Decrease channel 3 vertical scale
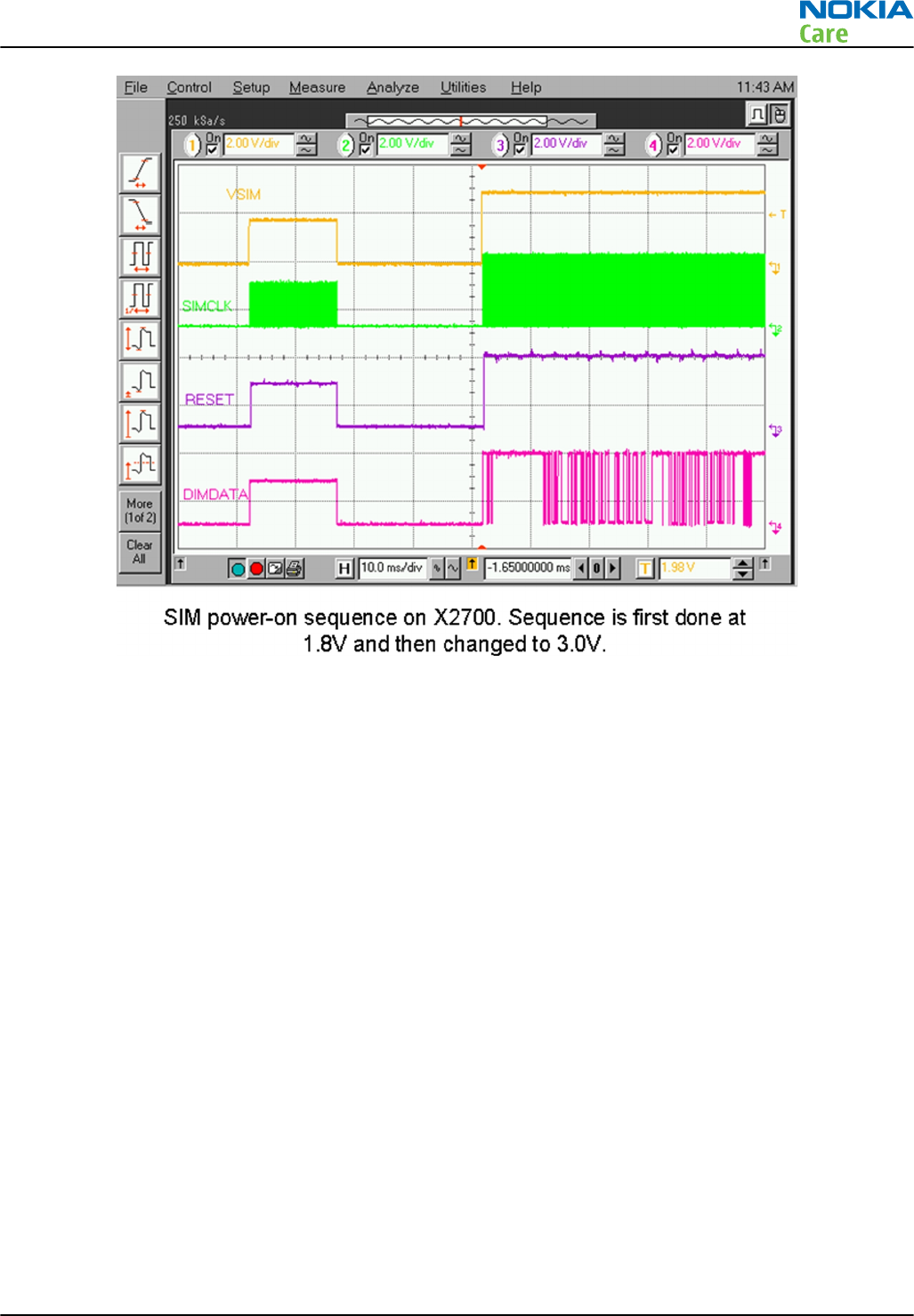Screen dimensions: 914x1316 tap(614, 149)
